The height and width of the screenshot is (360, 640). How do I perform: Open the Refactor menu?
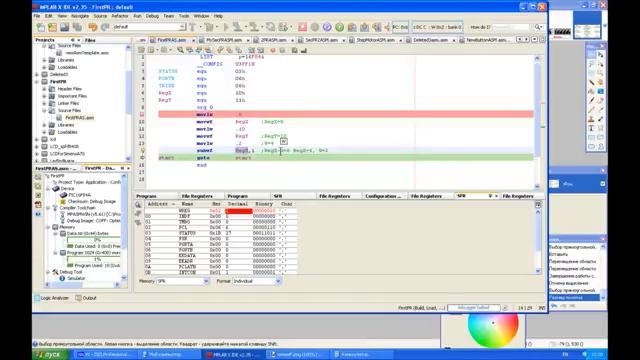tap(120, 16)
